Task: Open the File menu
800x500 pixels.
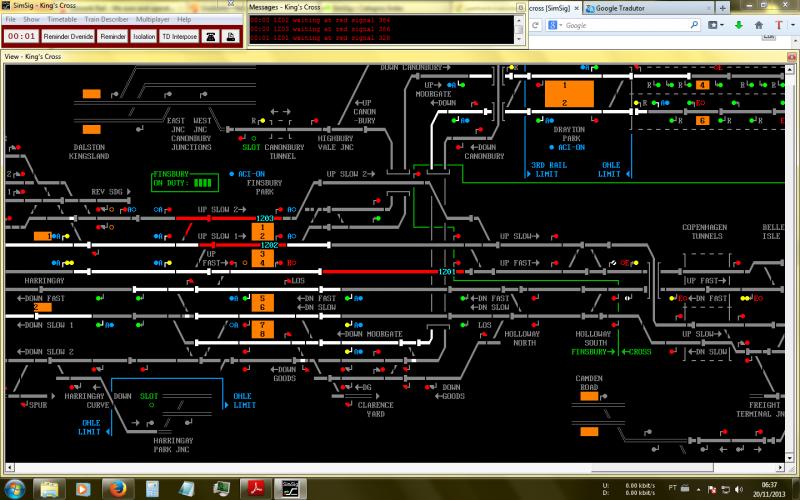Action: [11, 19]
